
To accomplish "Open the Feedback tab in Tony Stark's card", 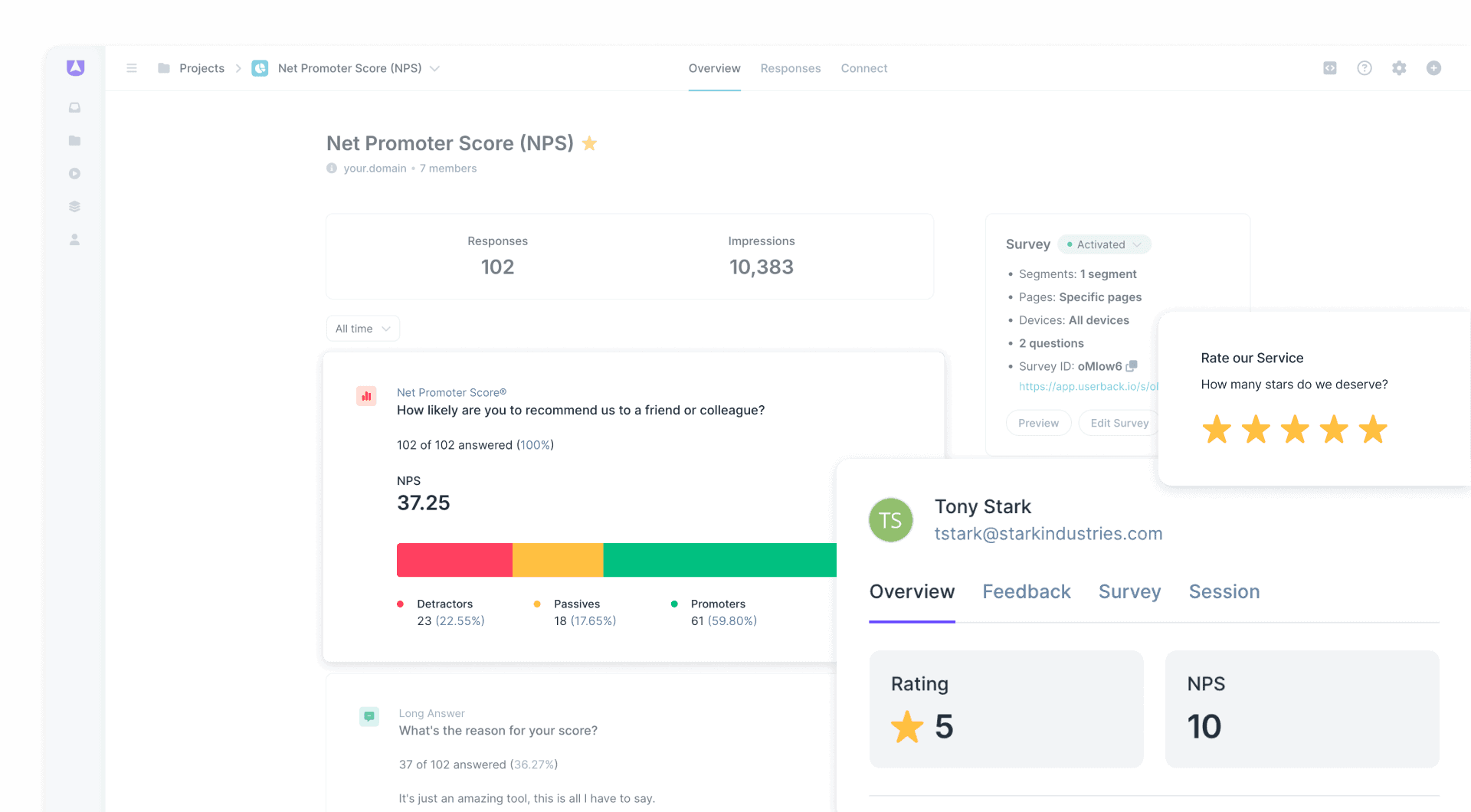I will click(1026, 591).
